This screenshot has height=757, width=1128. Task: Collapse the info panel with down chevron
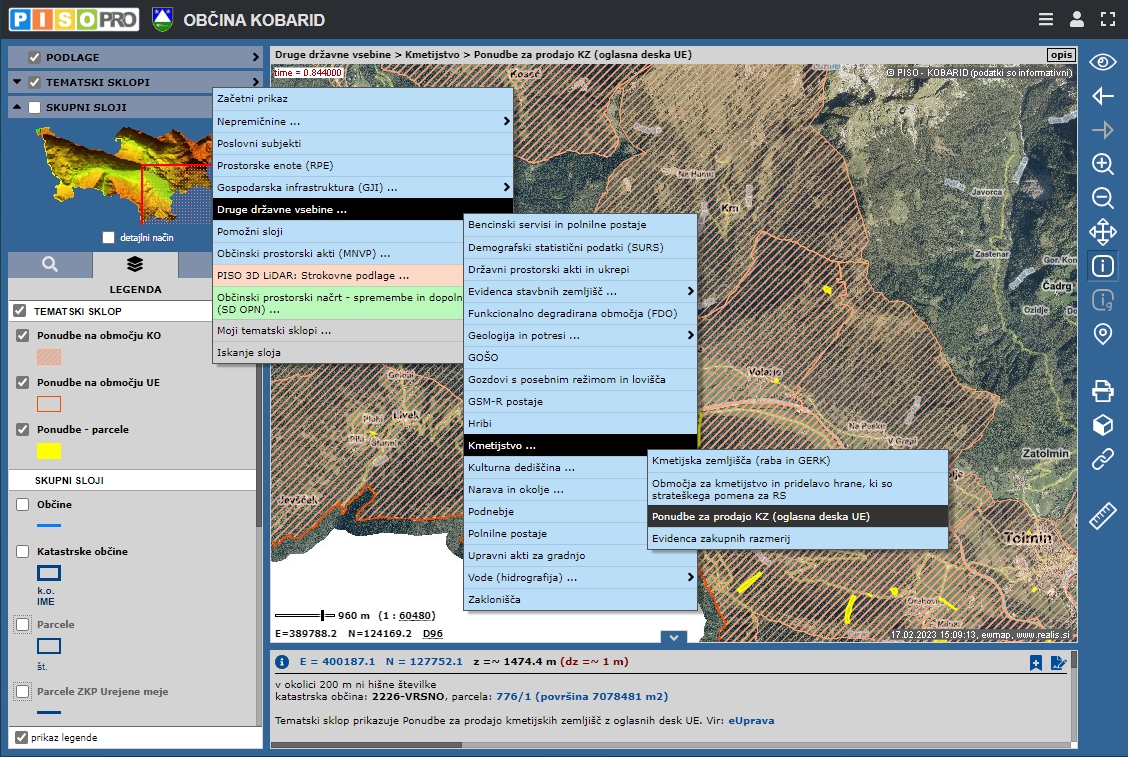click(x=673, y=637)
